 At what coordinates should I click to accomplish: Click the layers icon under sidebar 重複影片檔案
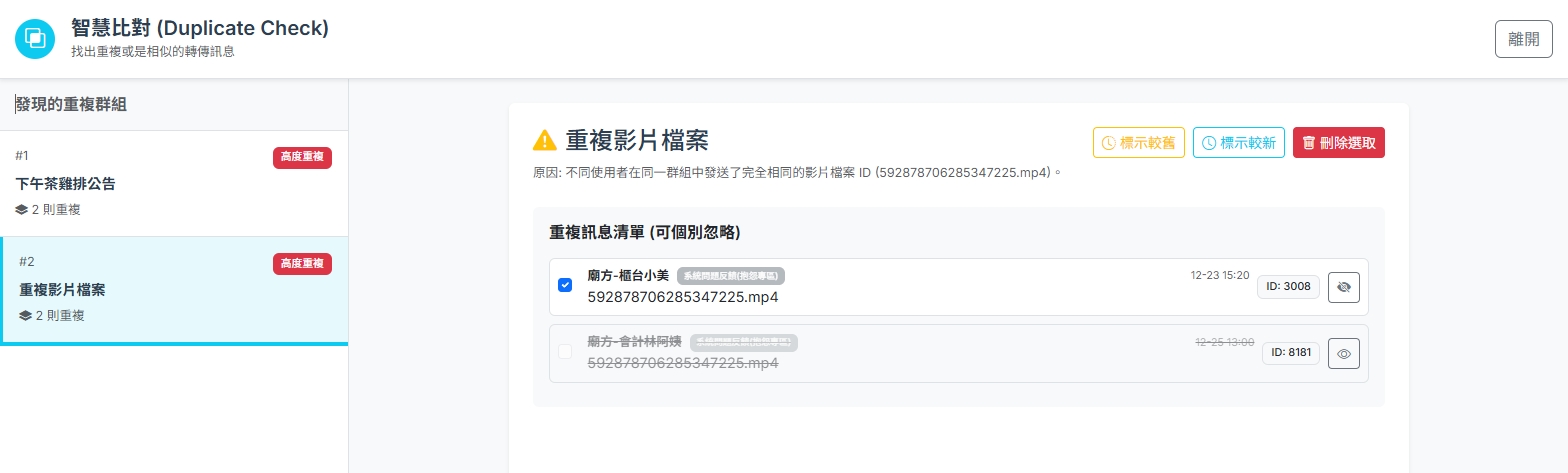pyautogui.click(x=26, y=316)
